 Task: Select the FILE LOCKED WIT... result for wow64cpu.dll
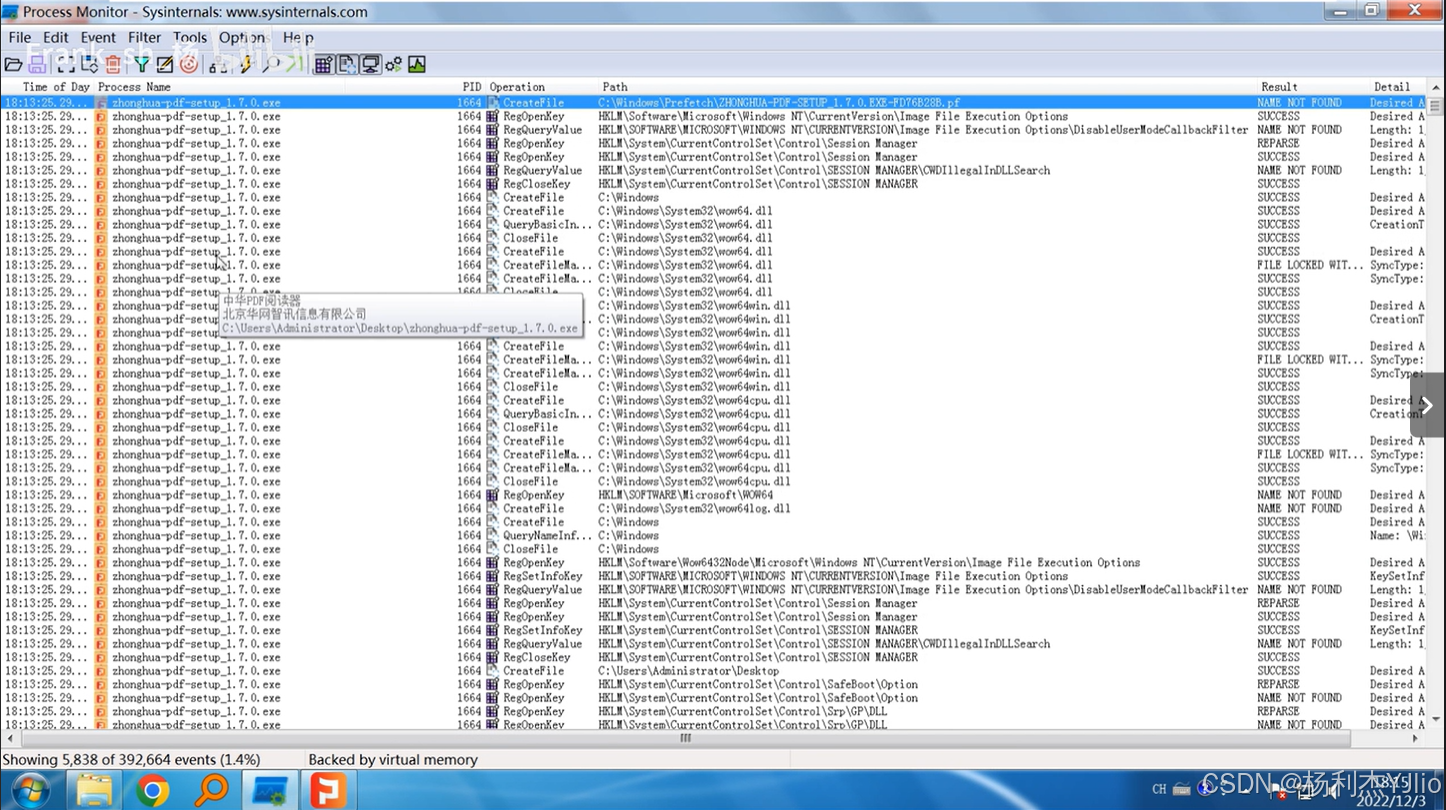click(x=1310, y=454)
